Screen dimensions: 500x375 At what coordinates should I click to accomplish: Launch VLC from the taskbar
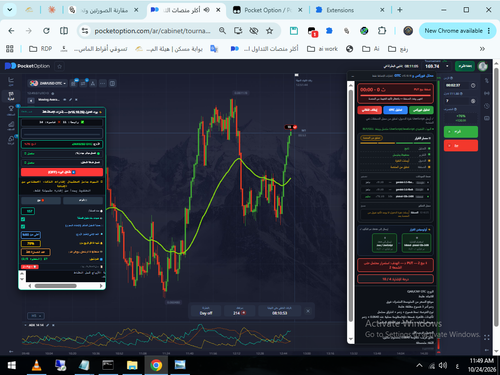point(36,365)
